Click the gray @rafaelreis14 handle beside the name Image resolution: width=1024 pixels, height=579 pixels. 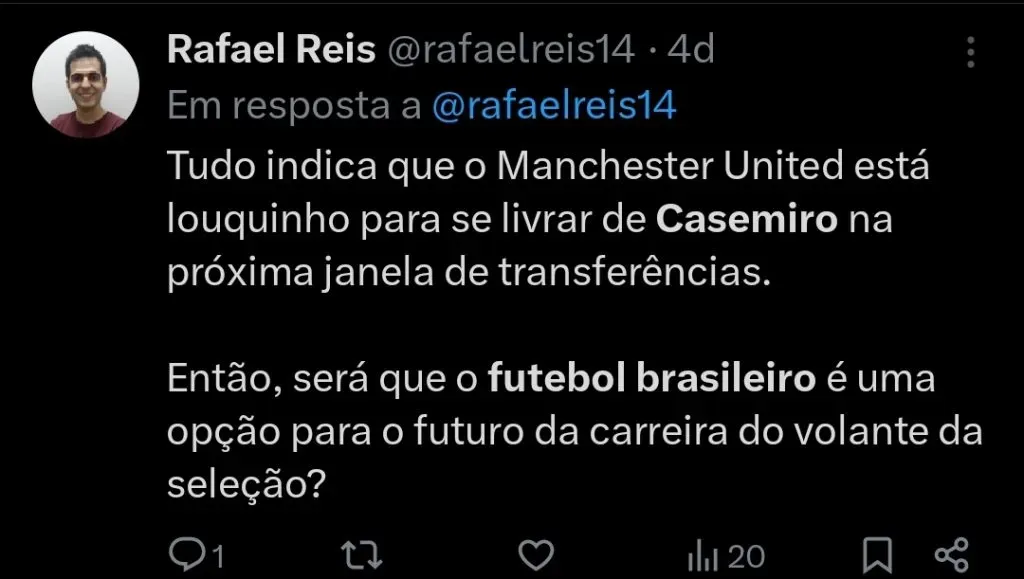(510, 50)
